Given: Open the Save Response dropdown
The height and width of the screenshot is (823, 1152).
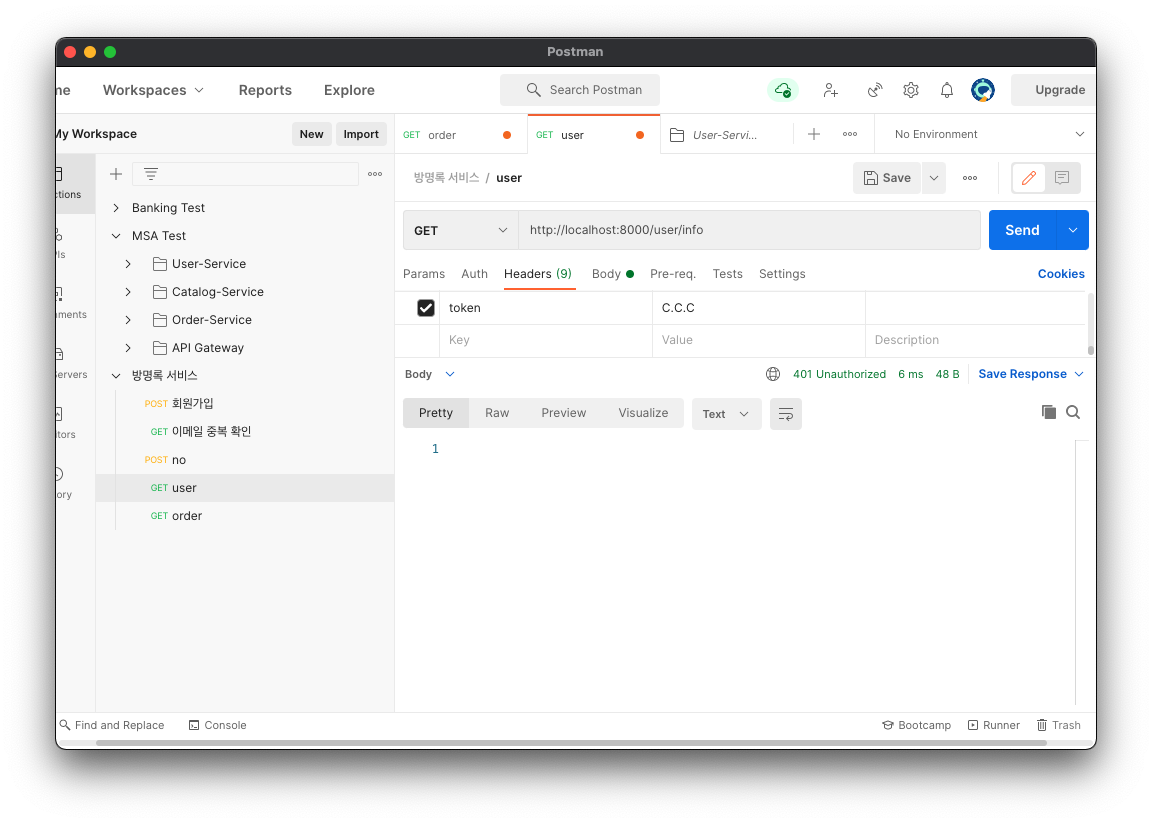Looking at the screenshot, I should (x=1031, y=374).
